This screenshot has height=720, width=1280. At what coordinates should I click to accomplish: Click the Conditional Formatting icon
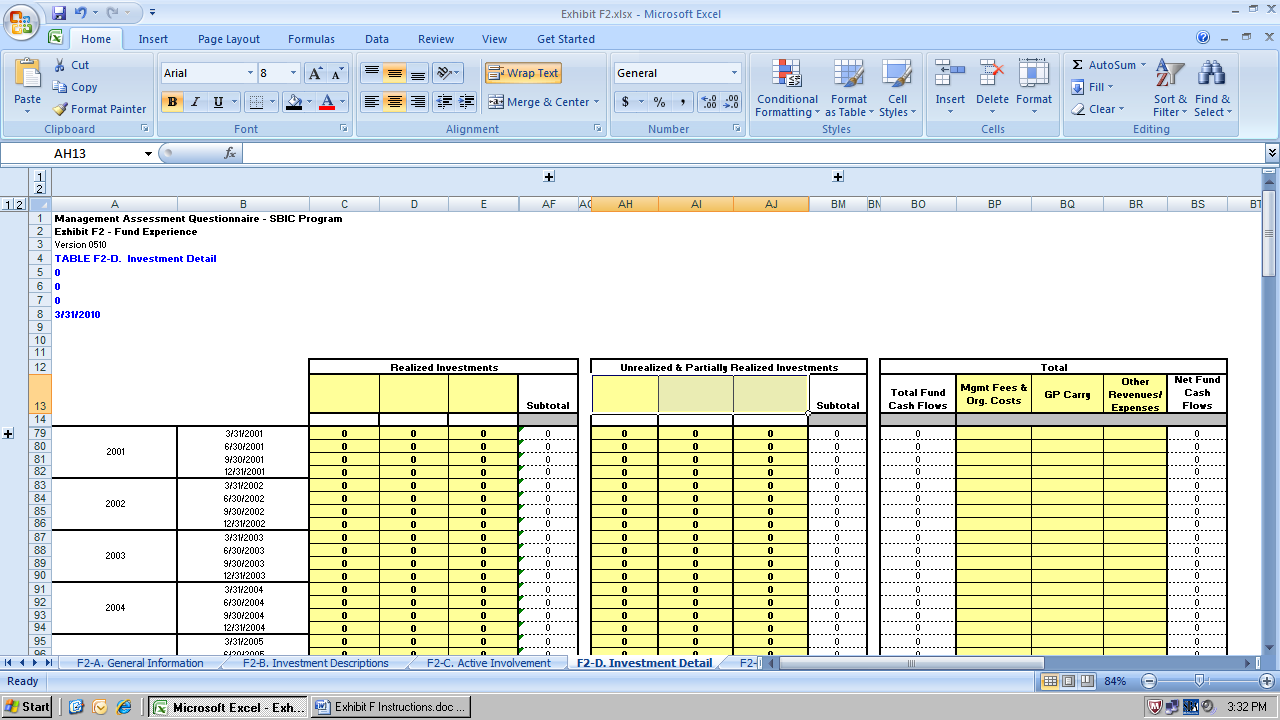coord(787,74)
